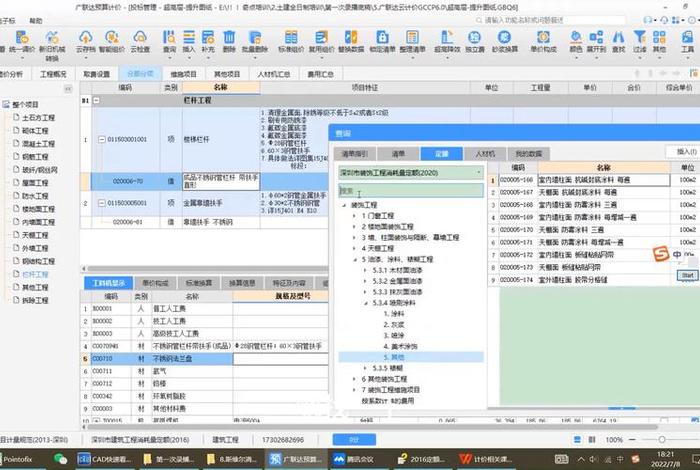Switch to the 措施项目 tab
Screen dimensions: 700x470
pos(183,74)
